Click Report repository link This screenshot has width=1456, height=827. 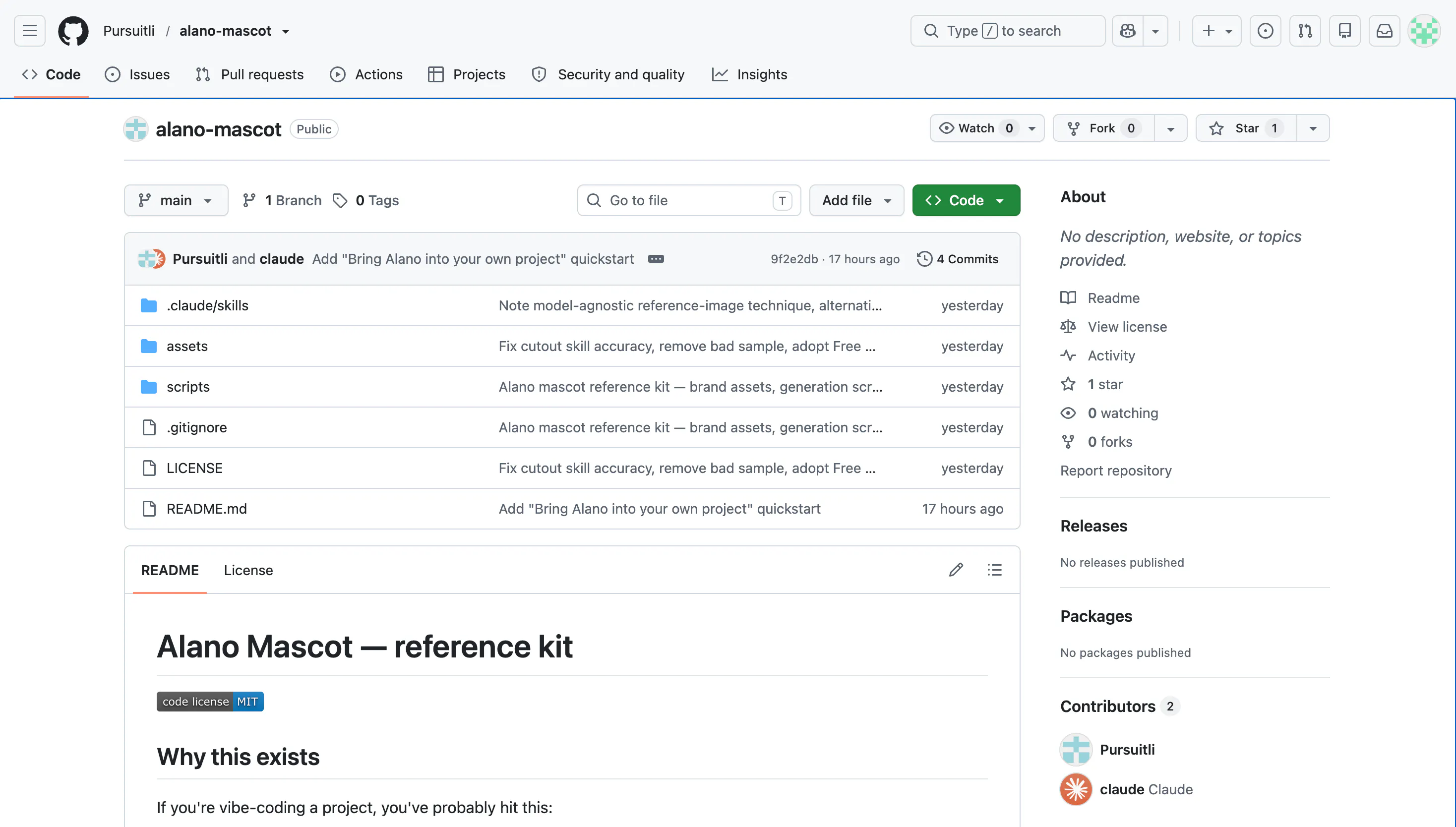[1116, 471]
